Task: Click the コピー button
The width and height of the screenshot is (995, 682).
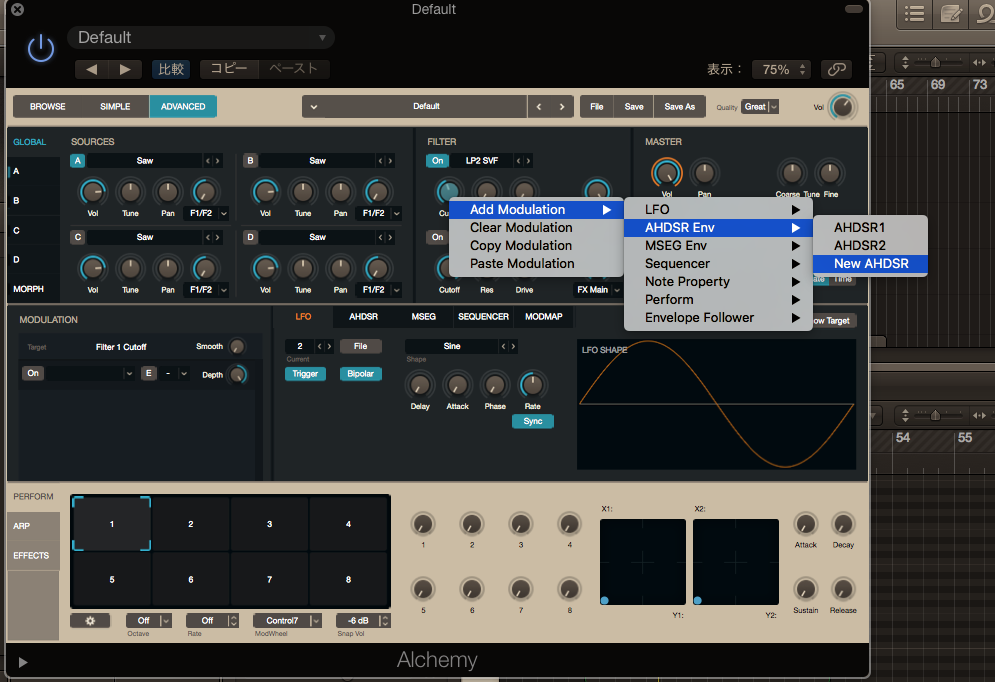Action: pos(228,69)
